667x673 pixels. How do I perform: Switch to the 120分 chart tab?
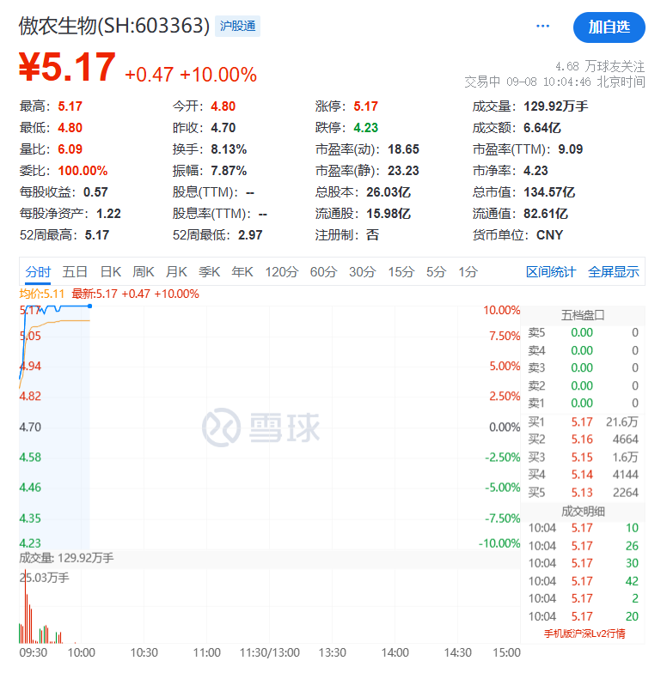pos(282,272)
